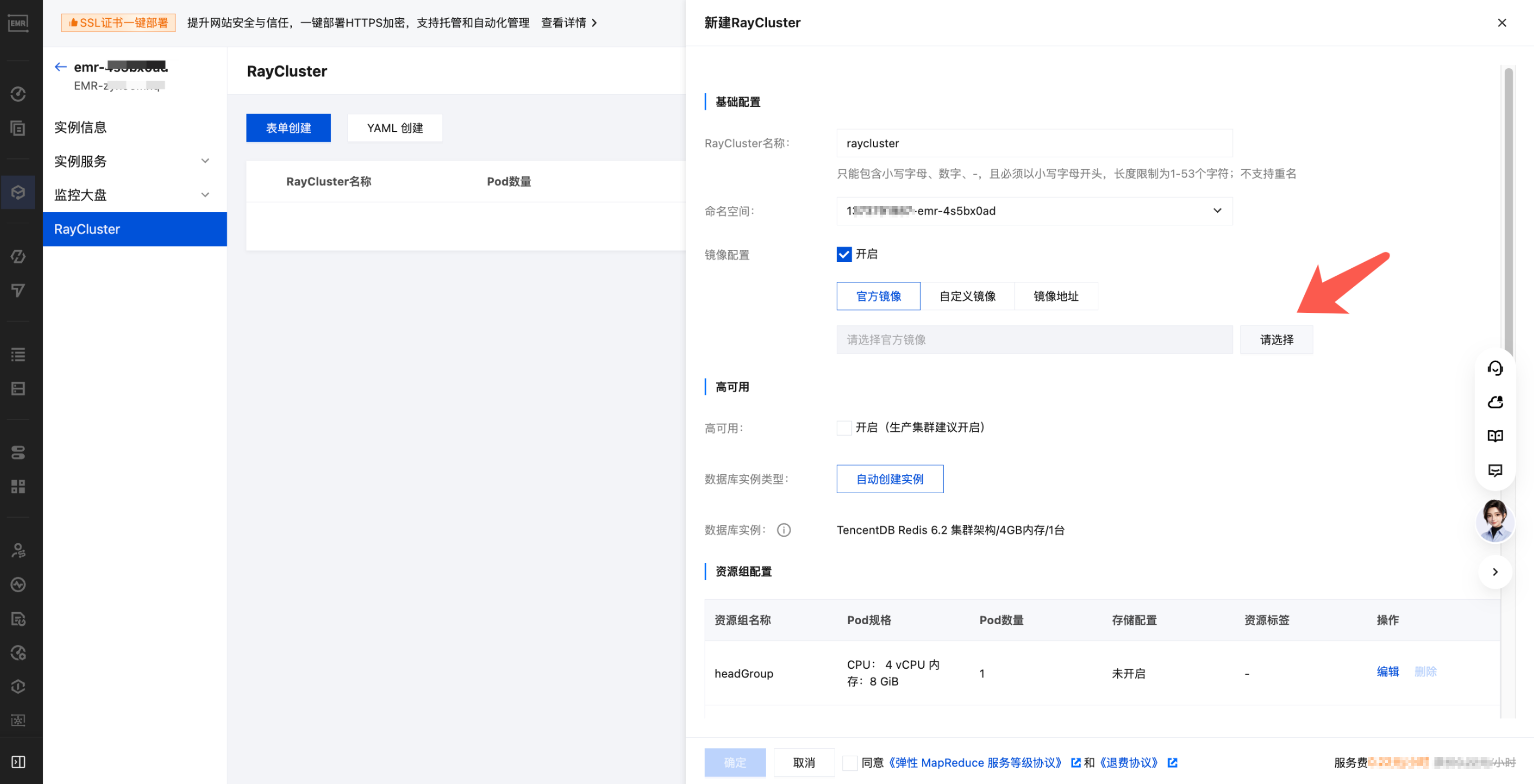Open the network topology icon in the left rail
This screenshot has height=784, width=1534.
[18, 720]
